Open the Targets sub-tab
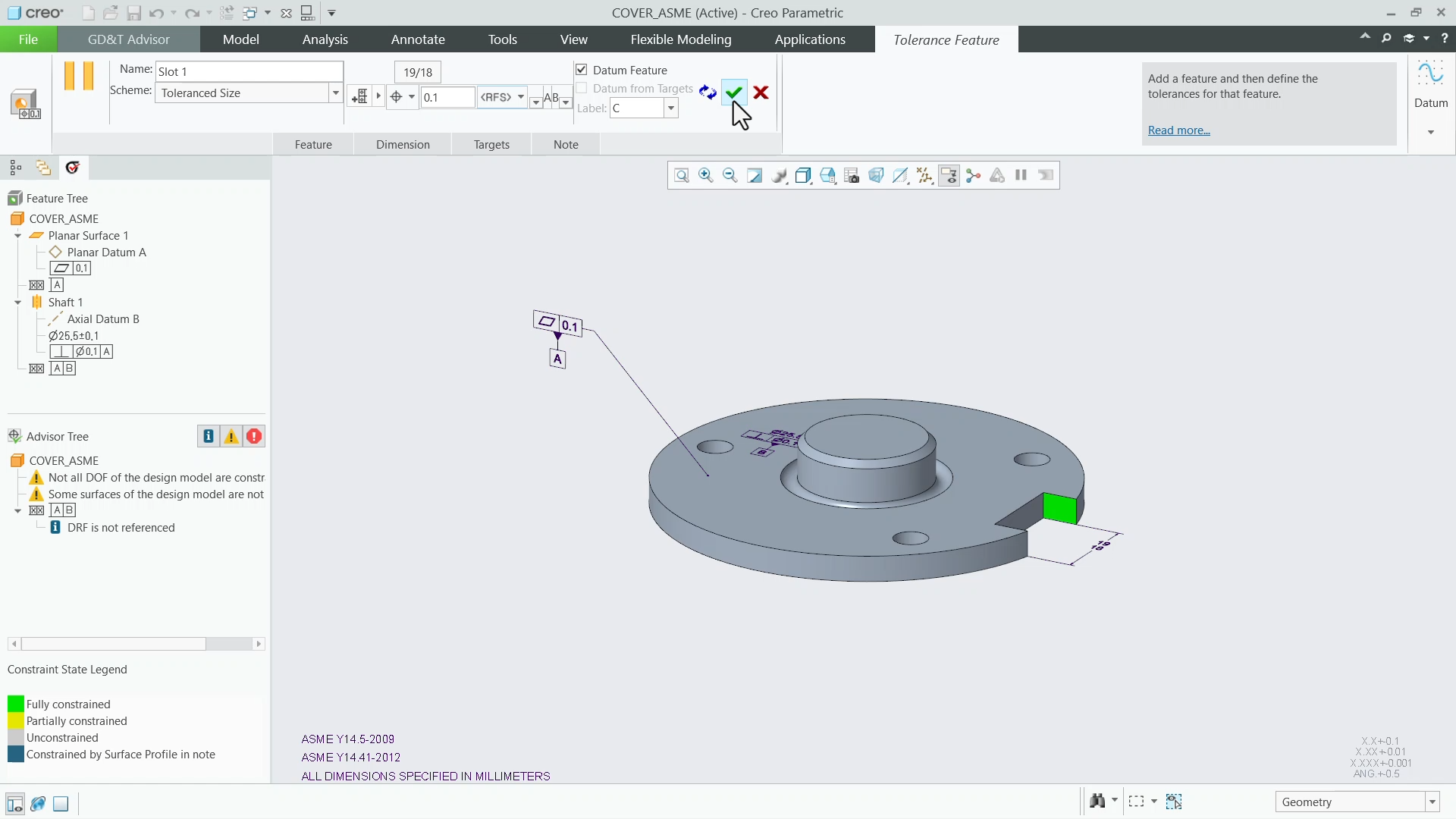Screen dimensions: 1456x819 [x=491, y=144]
